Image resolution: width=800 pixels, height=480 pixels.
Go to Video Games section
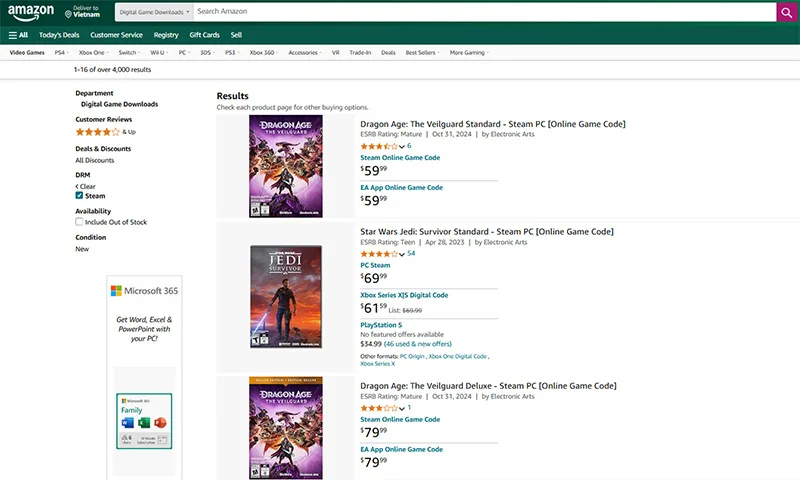tap(27, 53)
